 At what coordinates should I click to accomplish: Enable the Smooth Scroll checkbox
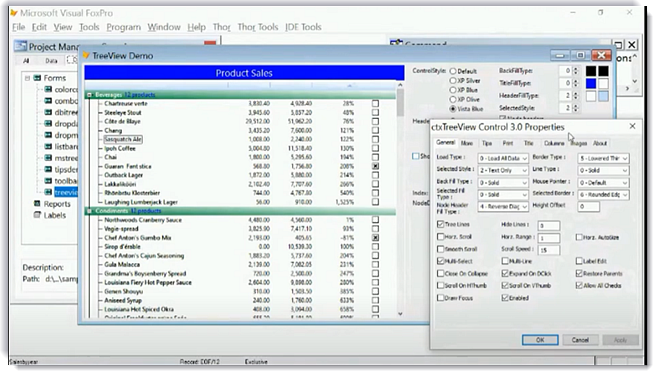[x=440, y=249]
